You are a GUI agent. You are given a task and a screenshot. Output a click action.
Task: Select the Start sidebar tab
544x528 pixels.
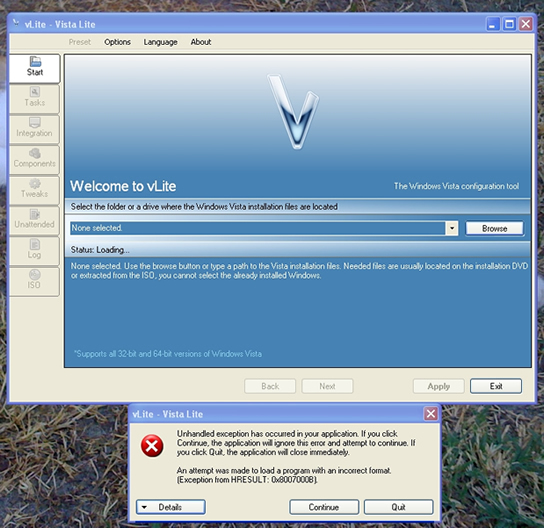coord(34,68)
